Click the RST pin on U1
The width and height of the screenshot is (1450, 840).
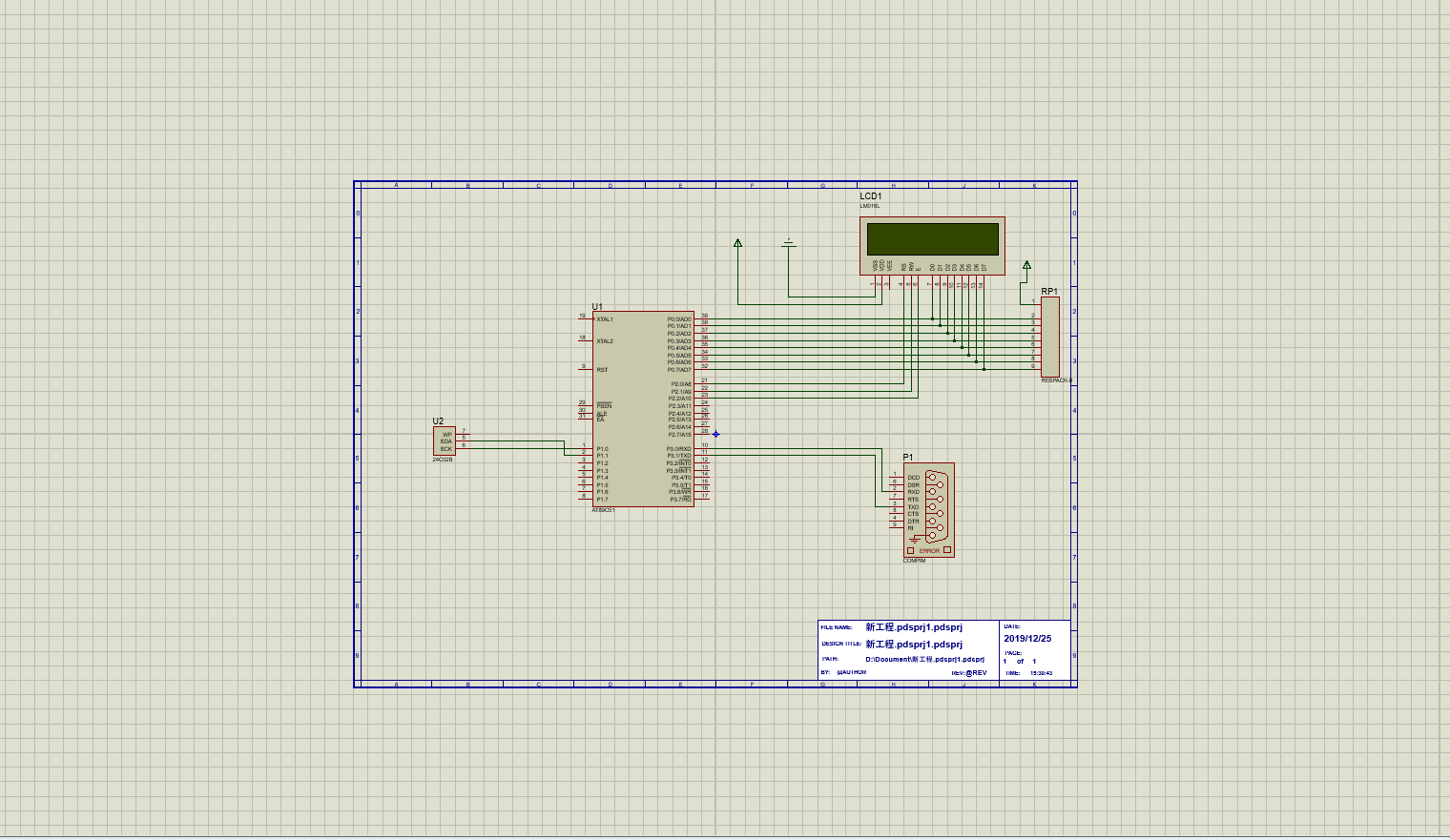point(601,370)
